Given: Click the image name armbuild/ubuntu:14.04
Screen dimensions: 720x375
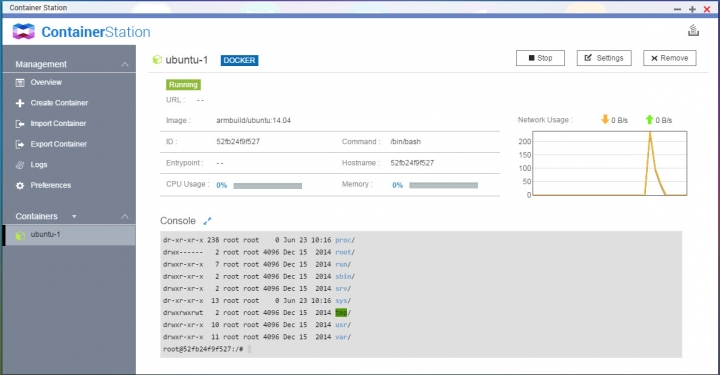Looking at the screenshot, I should click(253, 120).
